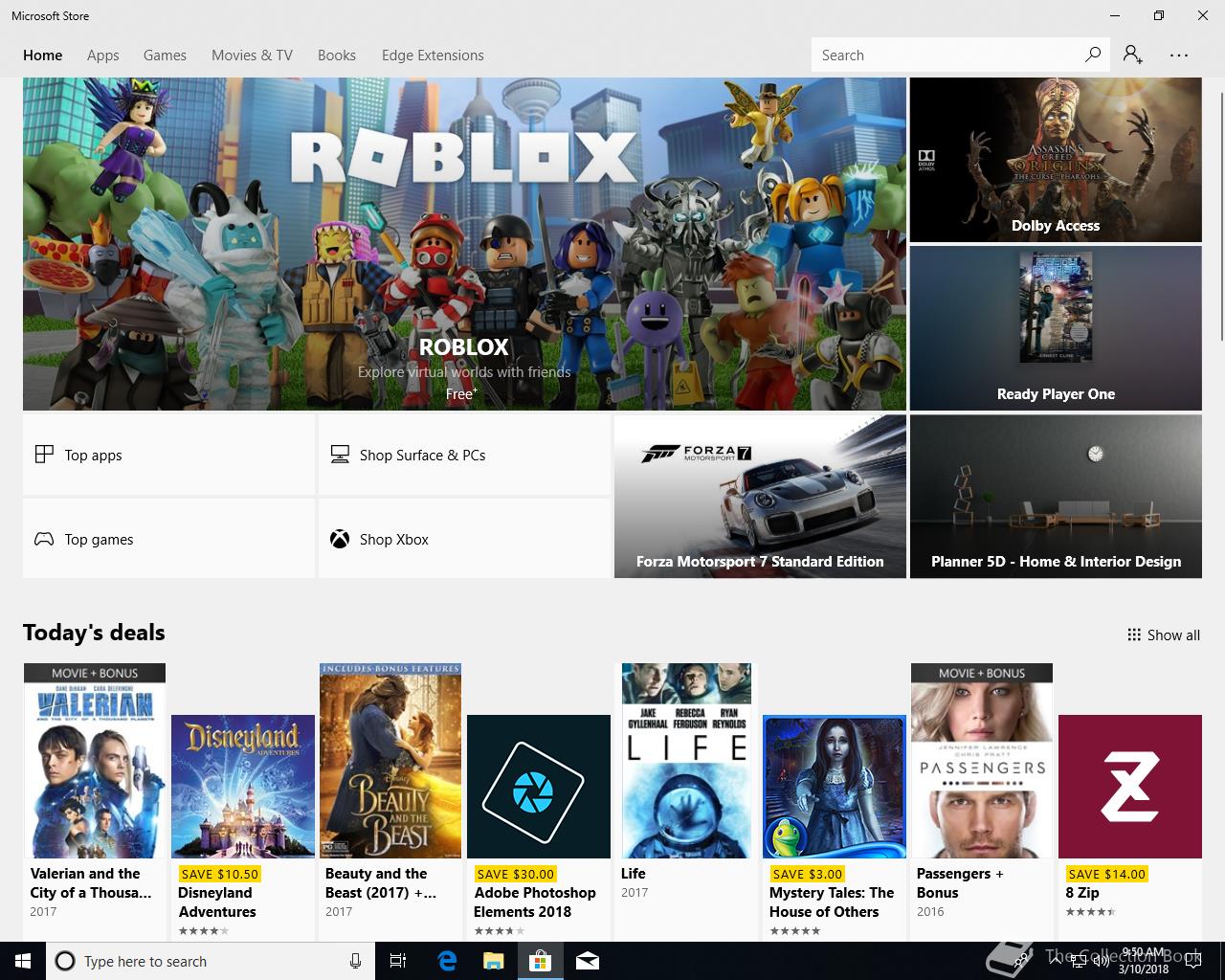Open Planner 5D Home & Interior Design tile

[1056, 496]
